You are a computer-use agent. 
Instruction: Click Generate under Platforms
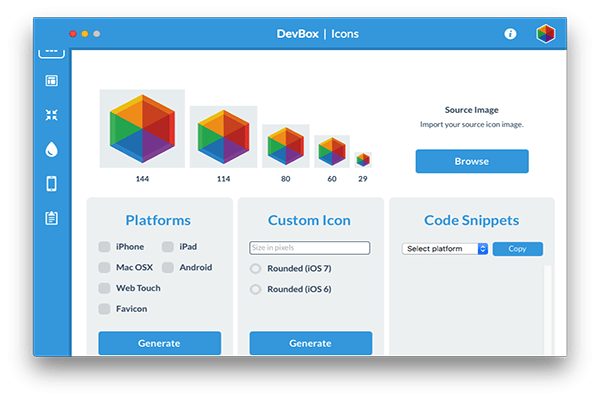160,343
